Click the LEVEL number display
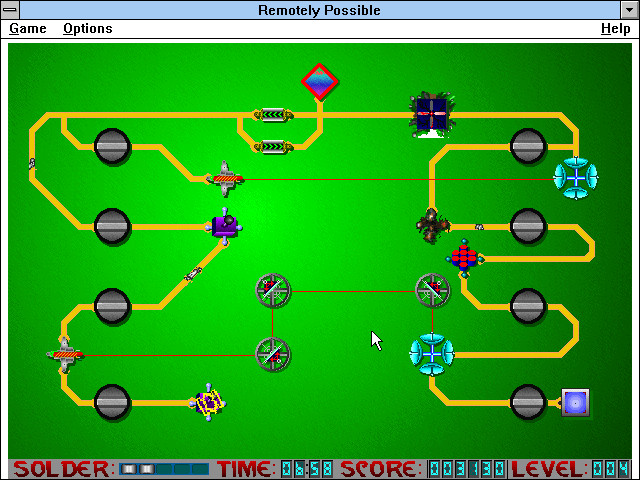640x480 pixels. coord(611,469)
